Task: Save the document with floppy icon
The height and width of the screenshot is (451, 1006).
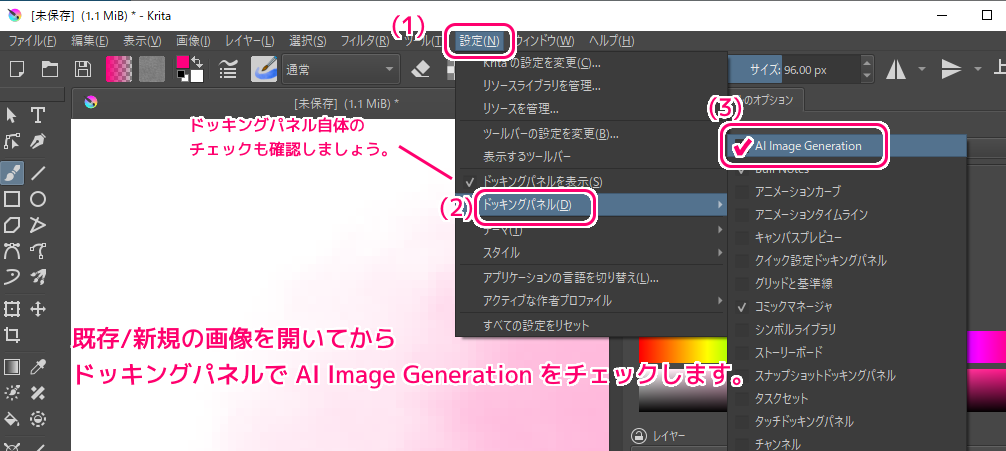Action: pyautogui.click(x=83, y=69)
